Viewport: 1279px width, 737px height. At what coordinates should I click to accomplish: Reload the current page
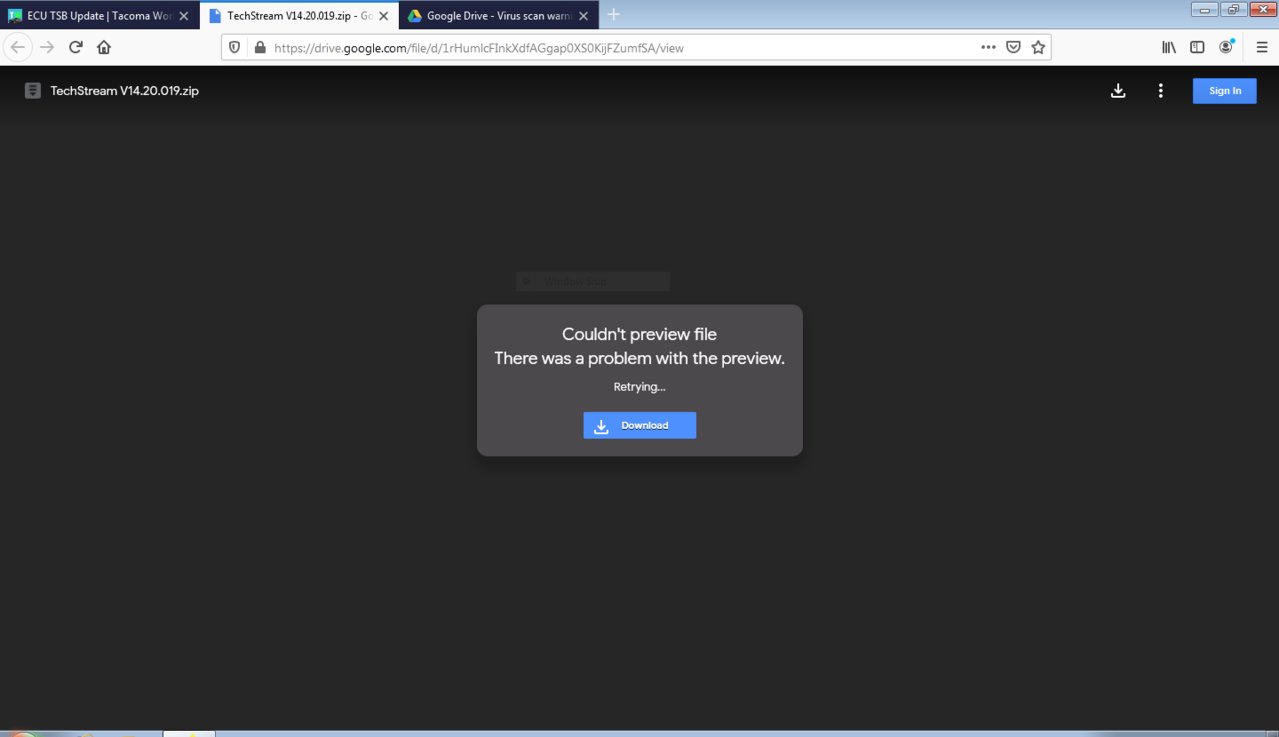(75, 47)
